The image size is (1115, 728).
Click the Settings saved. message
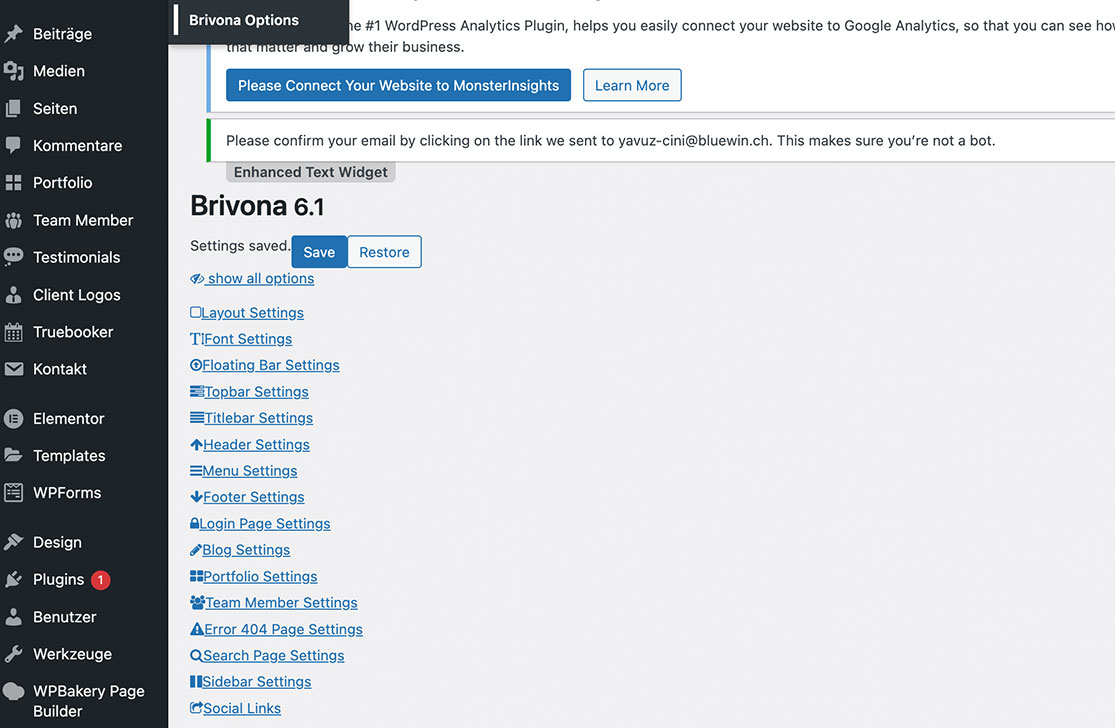pyautogui.click(x=240, y=246)
